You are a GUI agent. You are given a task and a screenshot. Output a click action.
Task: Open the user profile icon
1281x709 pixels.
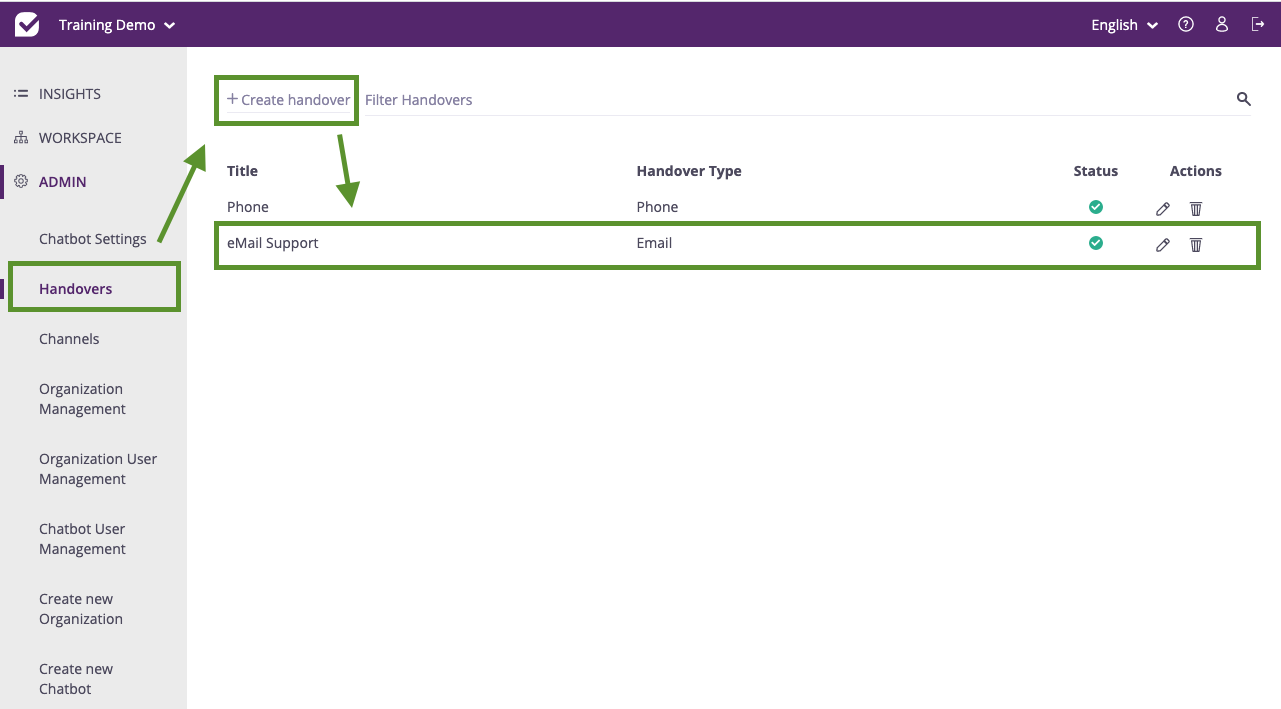coord(1221,24)
